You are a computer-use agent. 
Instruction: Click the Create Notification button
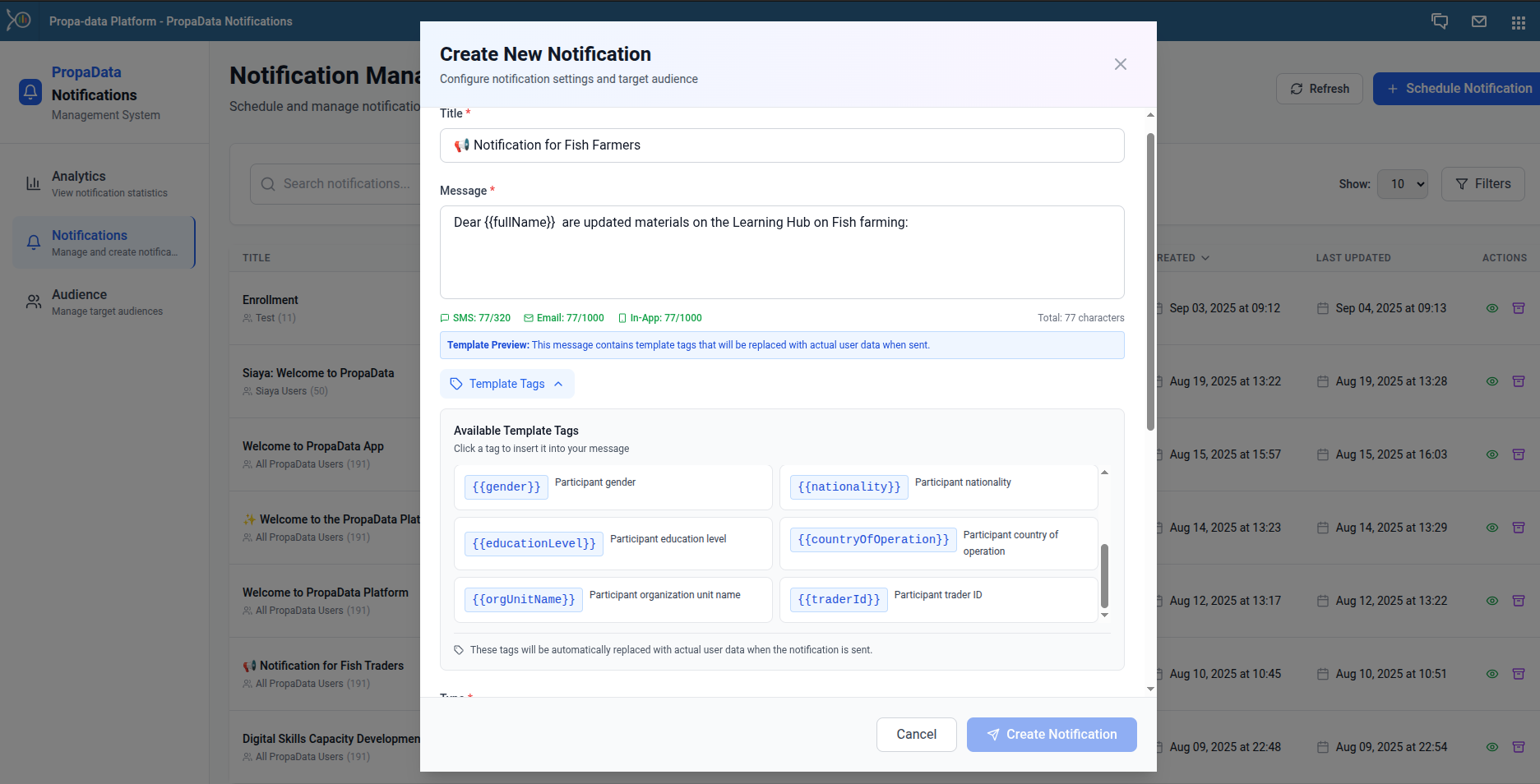click(1052, 734)
